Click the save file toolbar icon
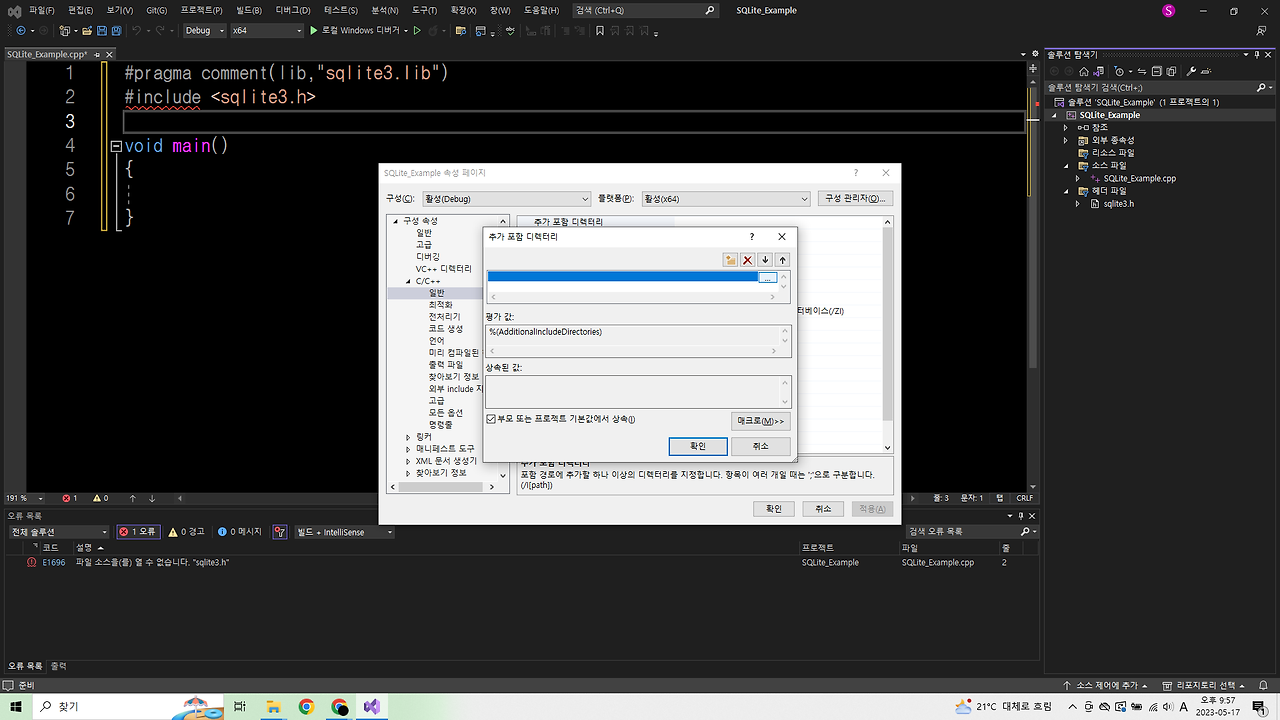 tap(102, 31)
